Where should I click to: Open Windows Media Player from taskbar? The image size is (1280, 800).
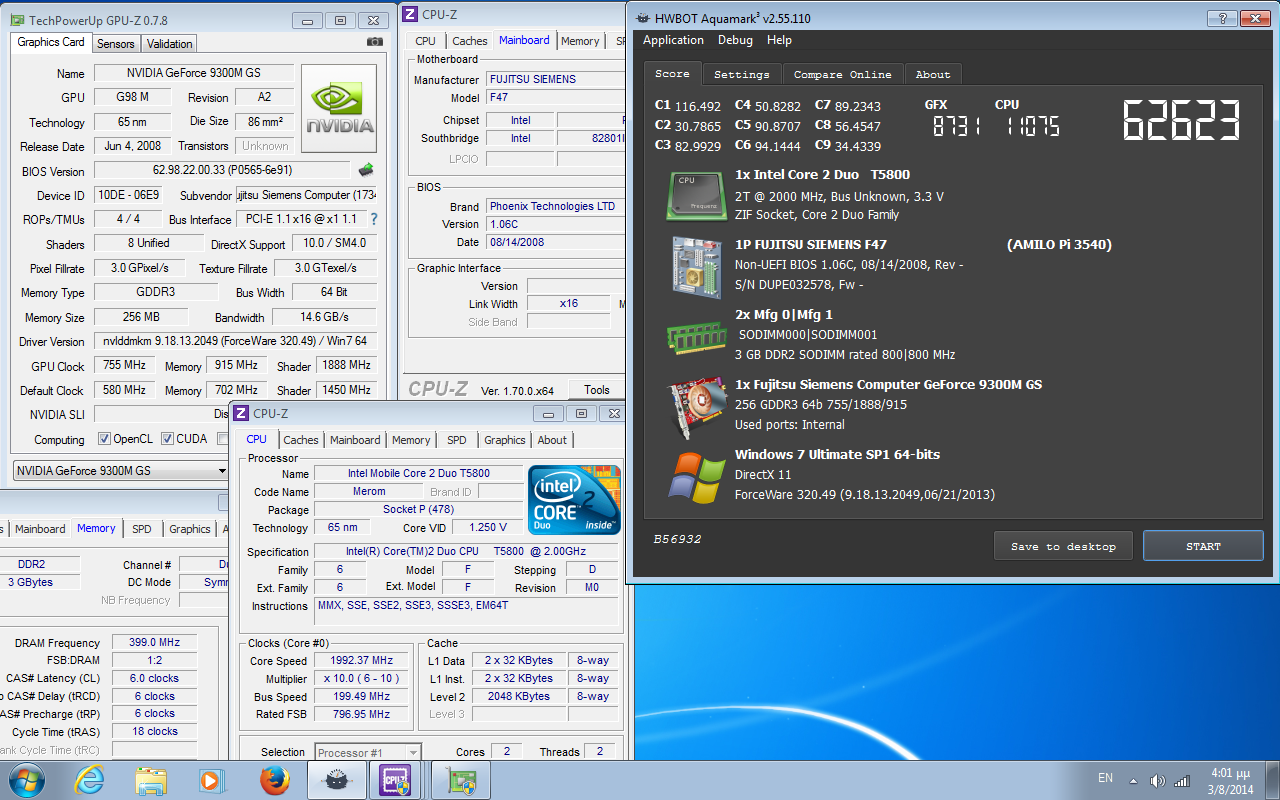(212, 780)
